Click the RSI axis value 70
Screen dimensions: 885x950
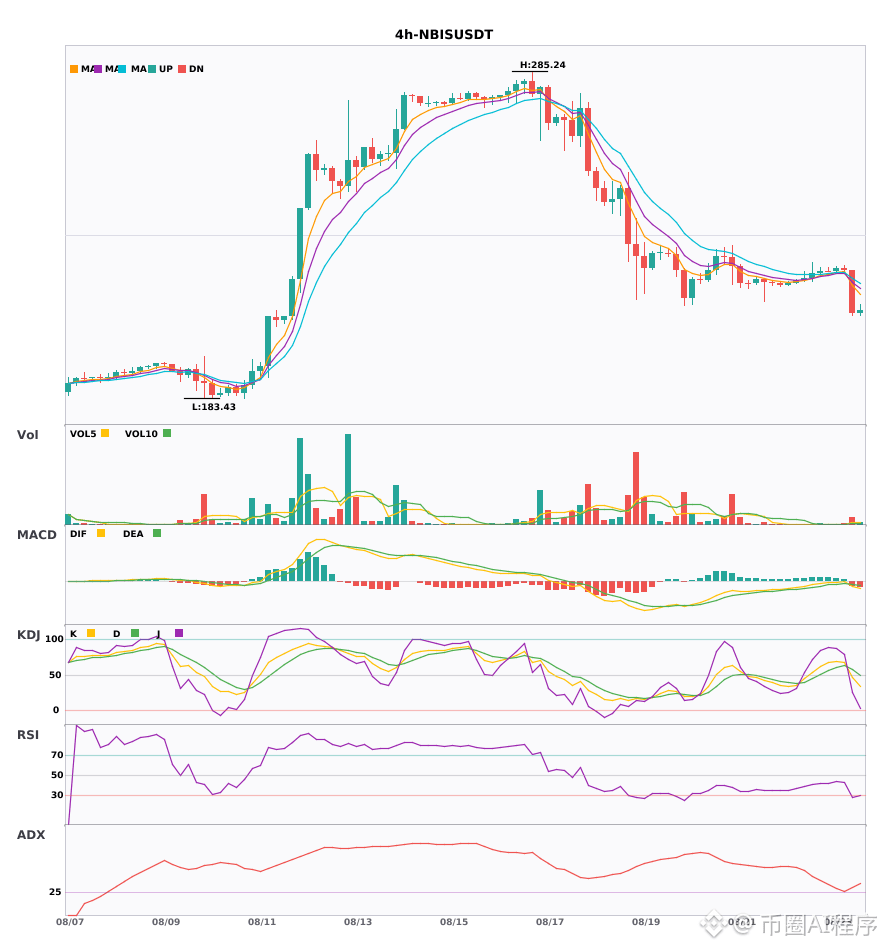58,755
